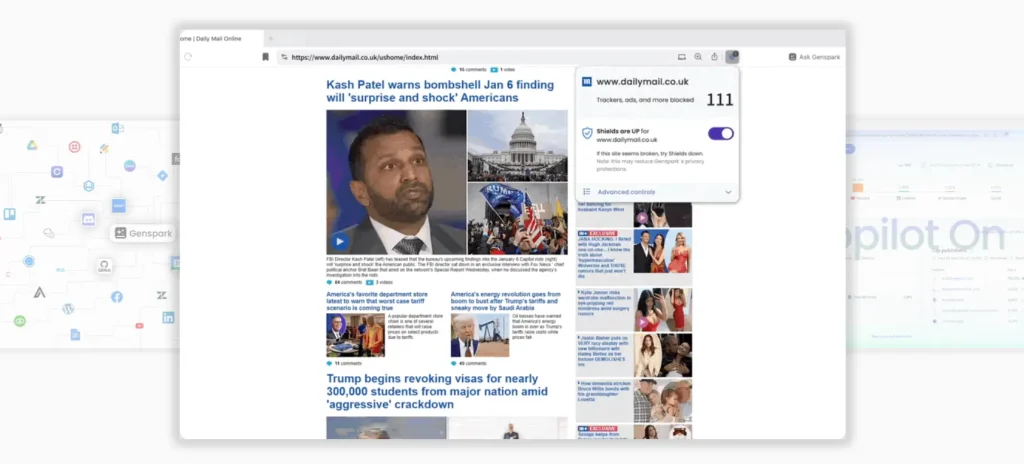Click the Advanced controls chevron arrow
The height and width of the screenshot is (464, 1024).
(728, 192)
